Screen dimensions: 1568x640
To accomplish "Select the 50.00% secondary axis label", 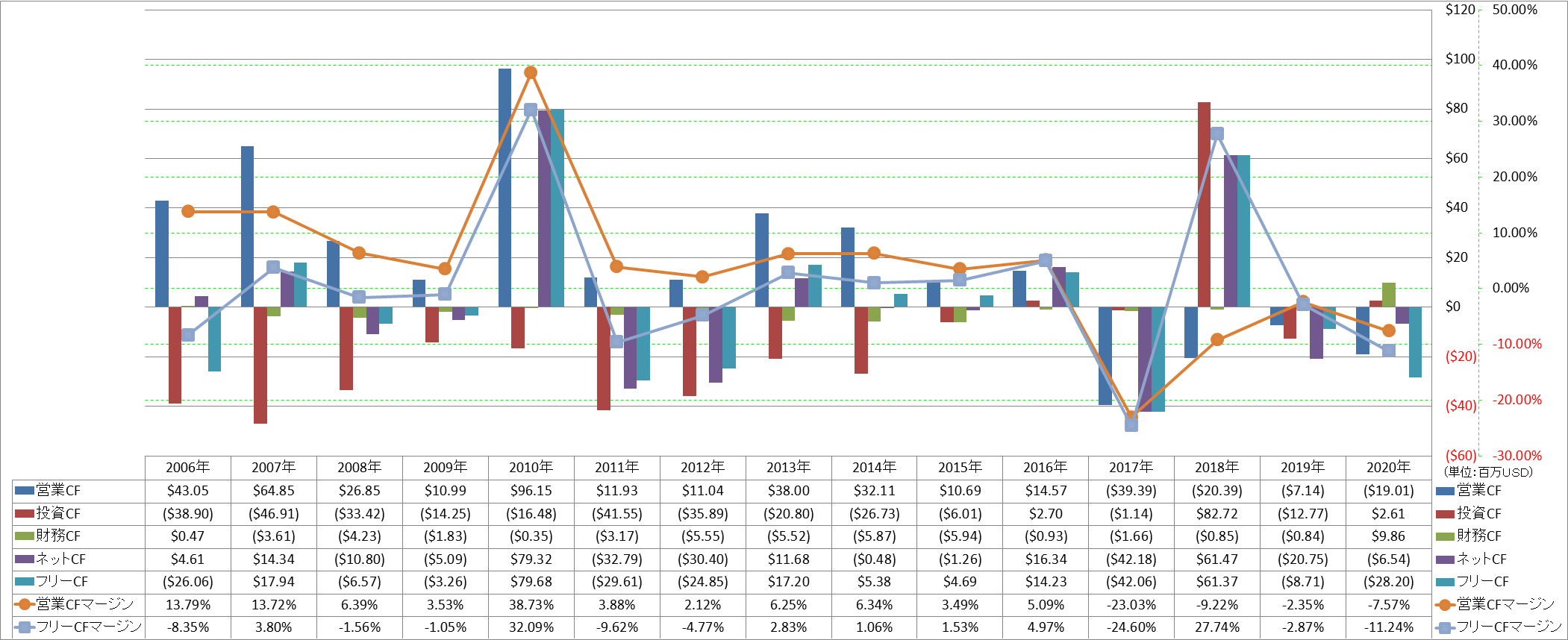I will coord(1514,10).
